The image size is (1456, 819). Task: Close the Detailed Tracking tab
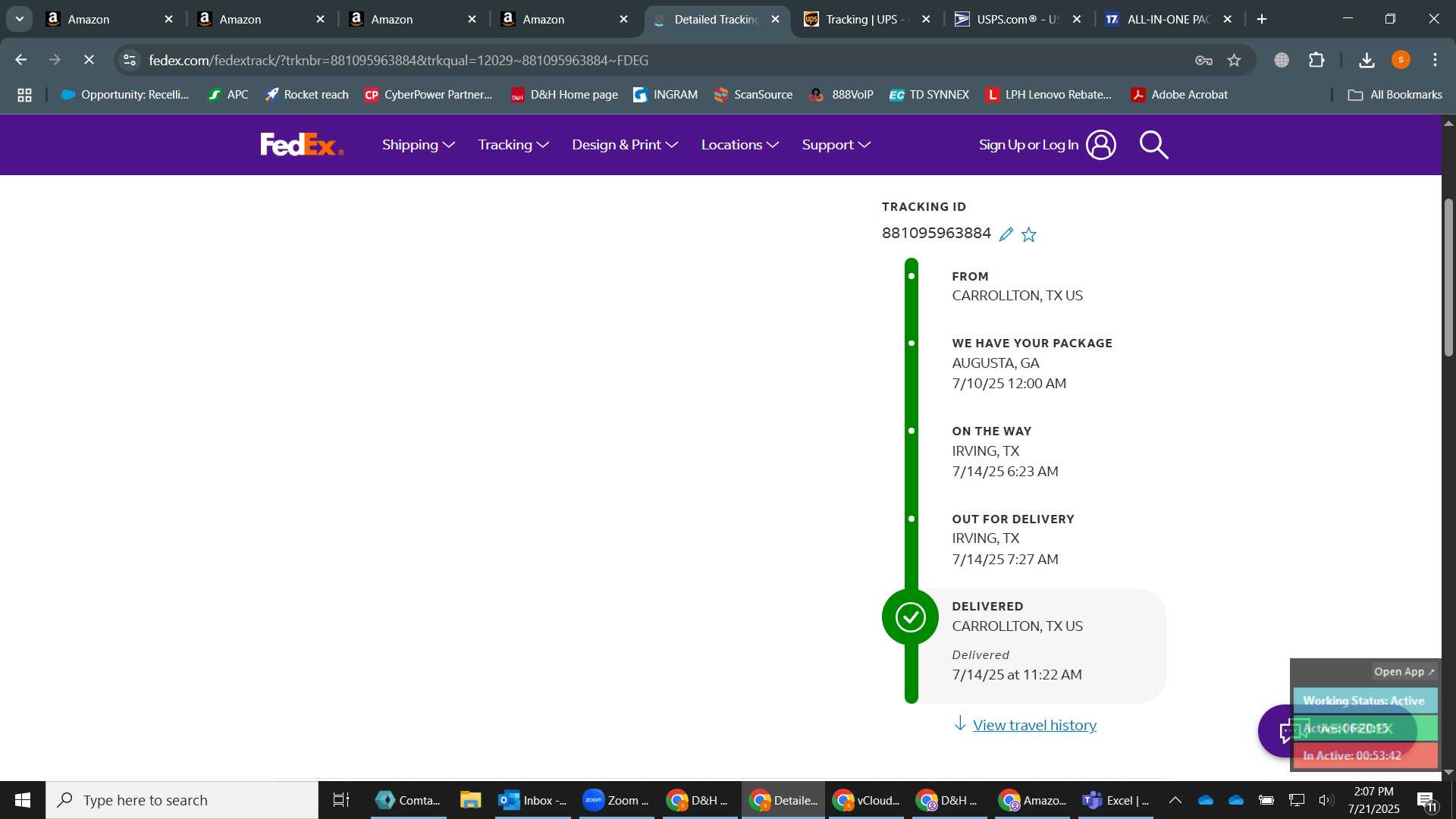(775, 19)
